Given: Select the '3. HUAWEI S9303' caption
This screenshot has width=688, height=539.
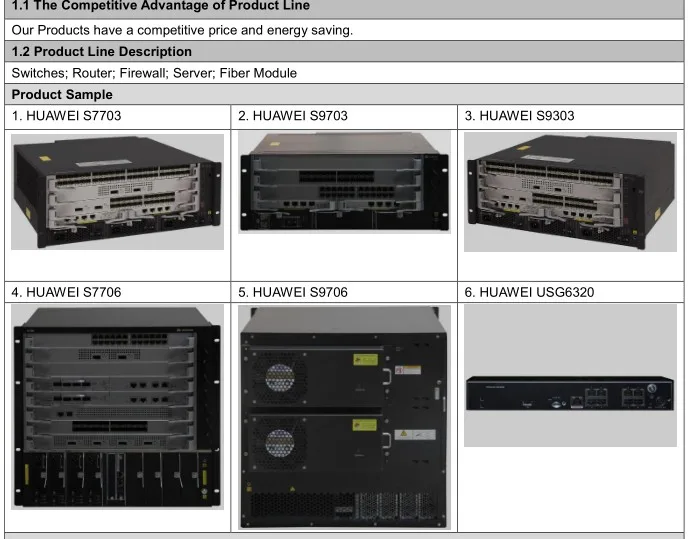Looking at the screenshot, I should point(520,116).
